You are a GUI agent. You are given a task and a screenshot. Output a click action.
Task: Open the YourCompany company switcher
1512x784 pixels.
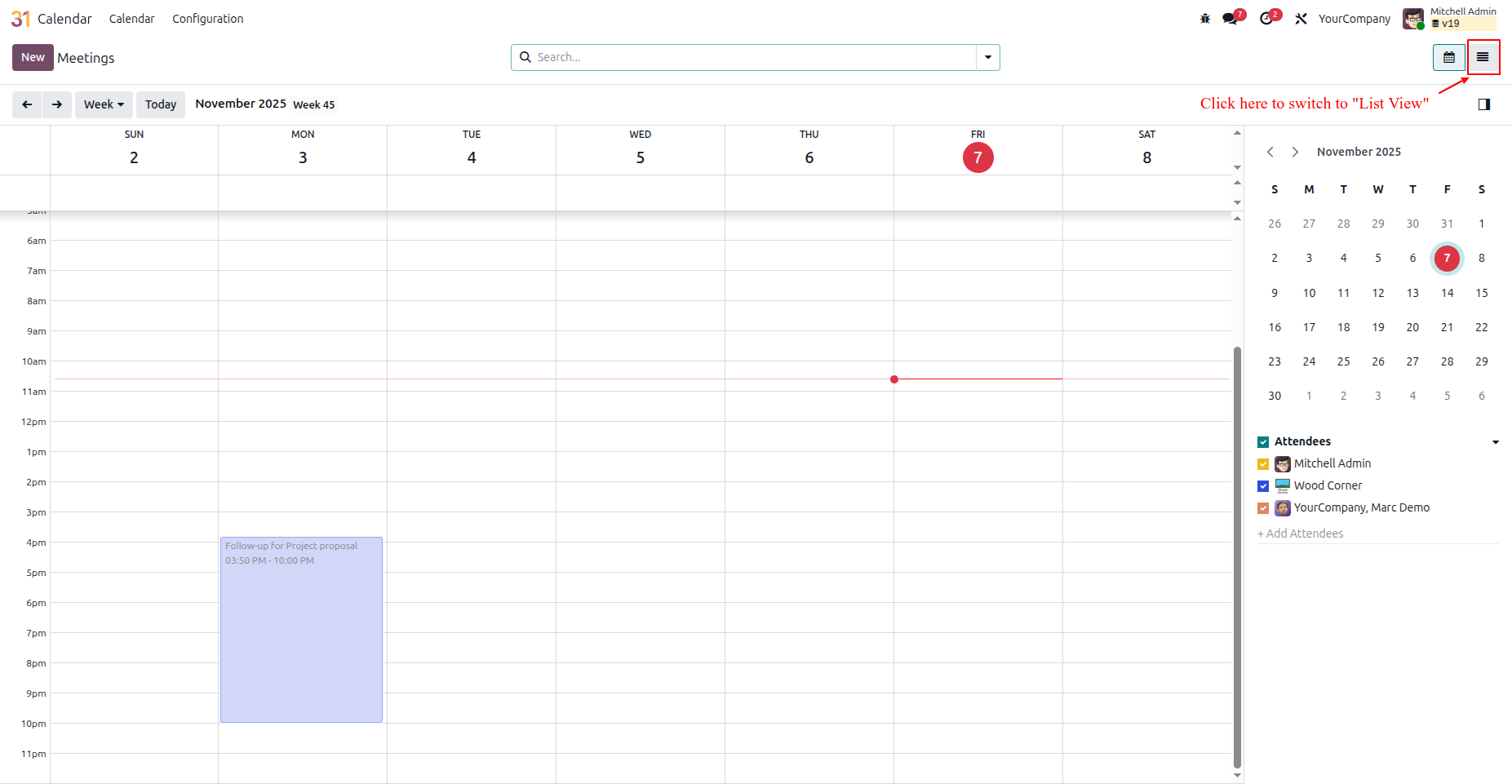click(x=1355, y=19)
